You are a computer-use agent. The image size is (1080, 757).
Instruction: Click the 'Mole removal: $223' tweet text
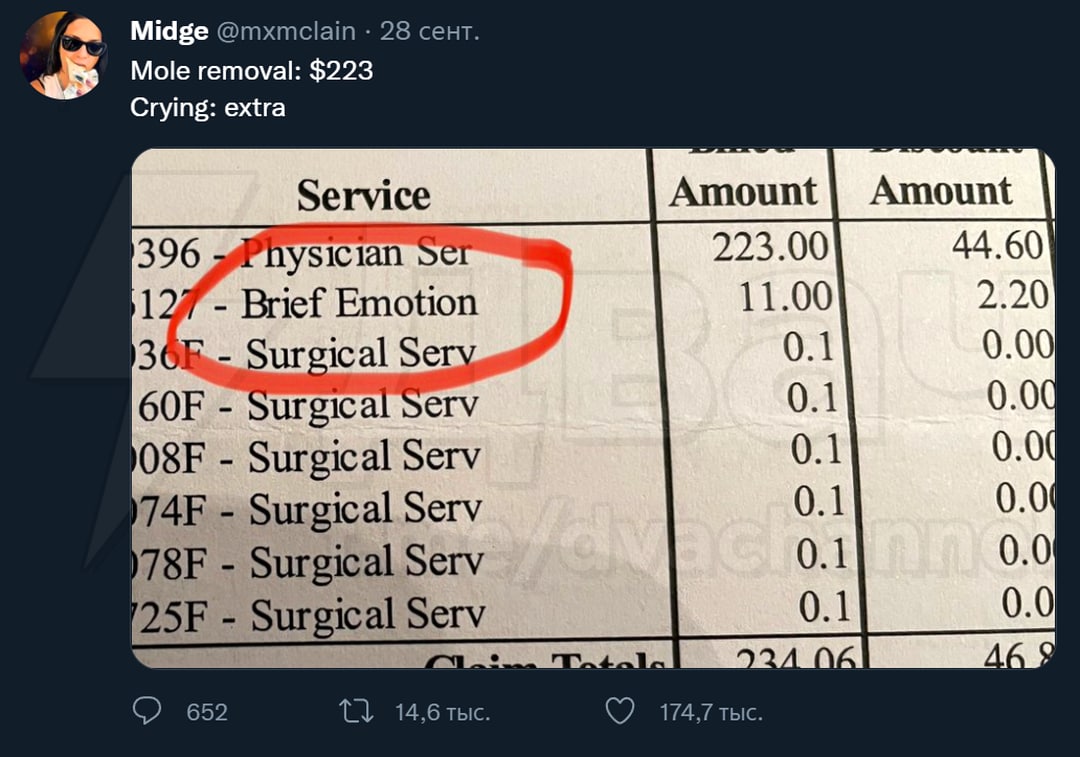click(251, 70)
